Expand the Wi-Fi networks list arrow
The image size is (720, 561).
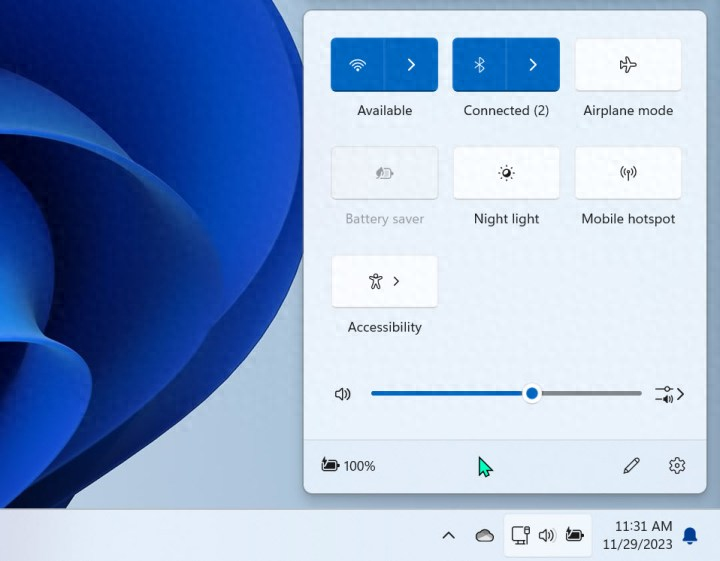click(411, 65)
